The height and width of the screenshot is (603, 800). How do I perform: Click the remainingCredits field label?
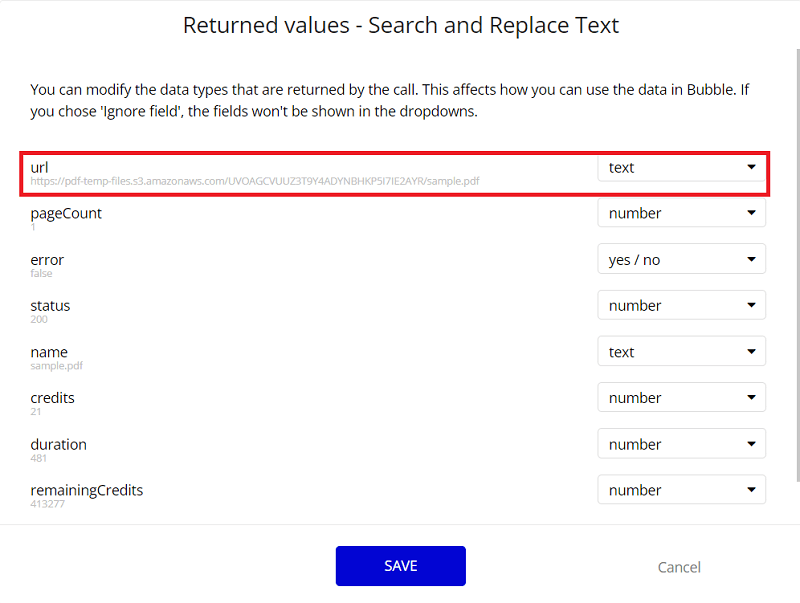86,490
